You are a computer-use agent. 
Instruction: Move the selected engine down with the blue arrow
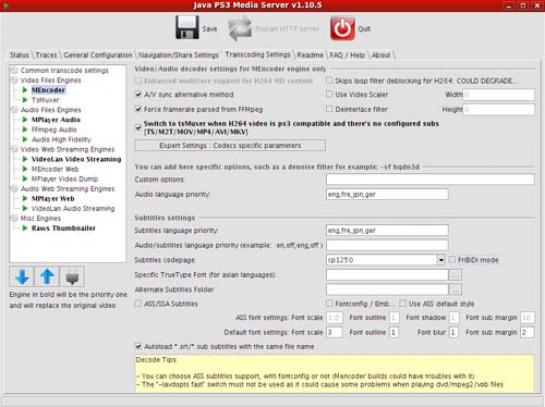[22, 277]
